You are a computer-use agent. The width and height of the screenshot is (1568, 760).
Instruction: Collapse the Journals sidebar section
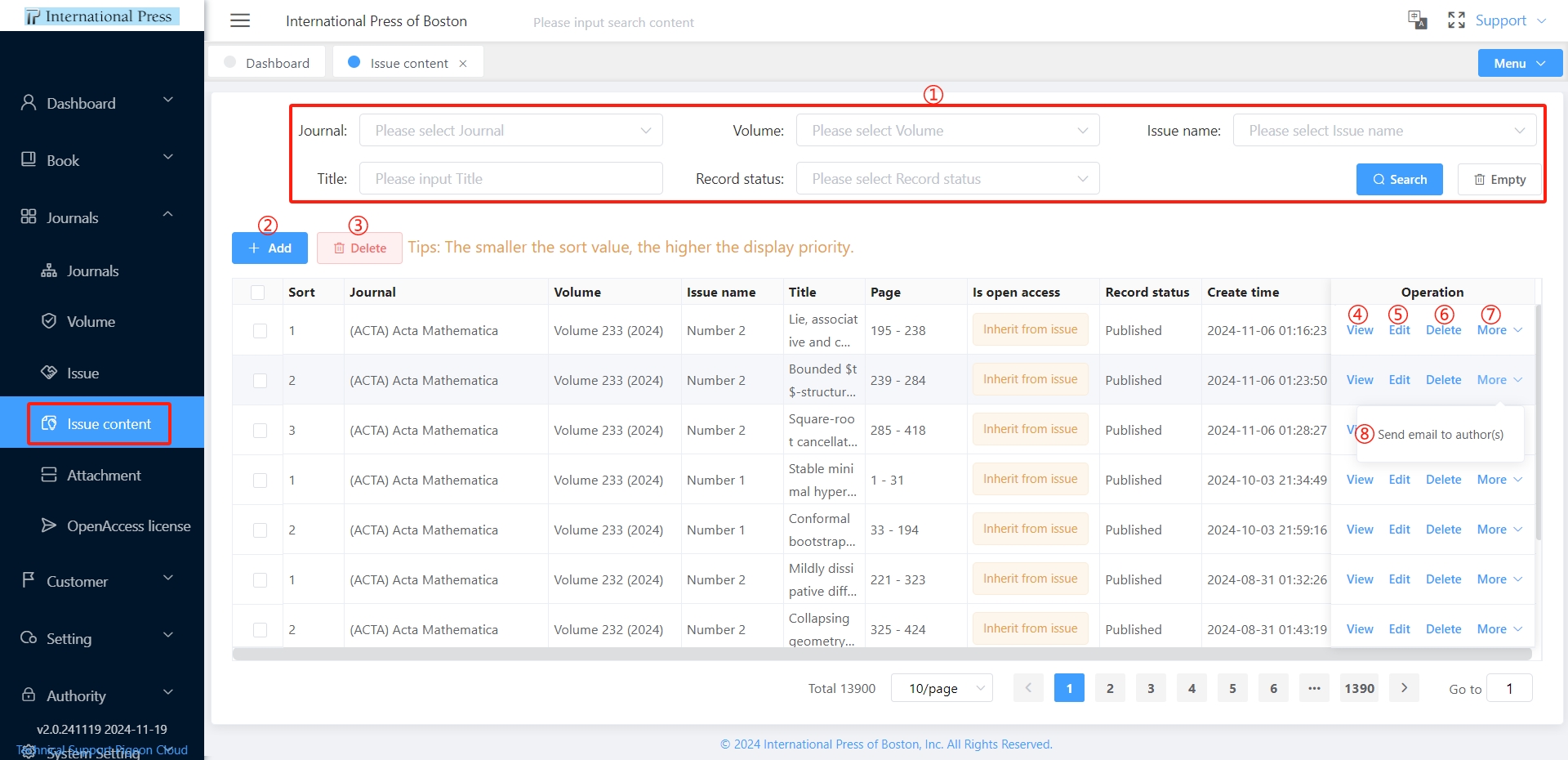(102, 217)
